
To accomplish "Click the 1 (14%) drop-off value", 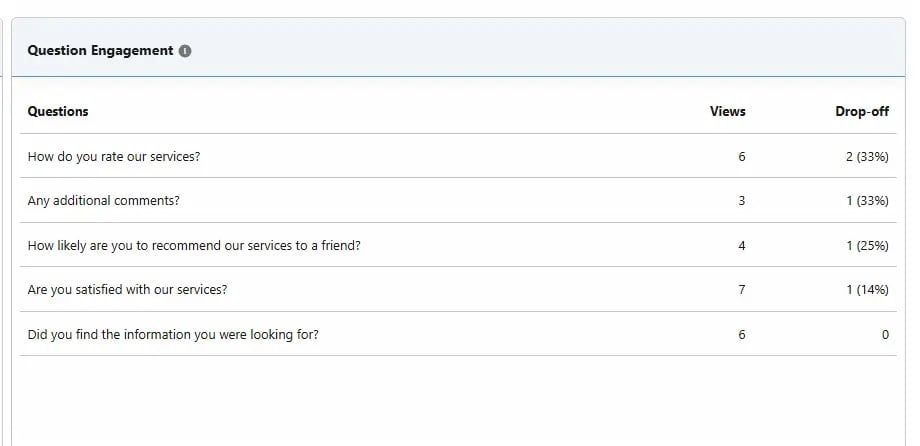I will (x=867, y=290).
